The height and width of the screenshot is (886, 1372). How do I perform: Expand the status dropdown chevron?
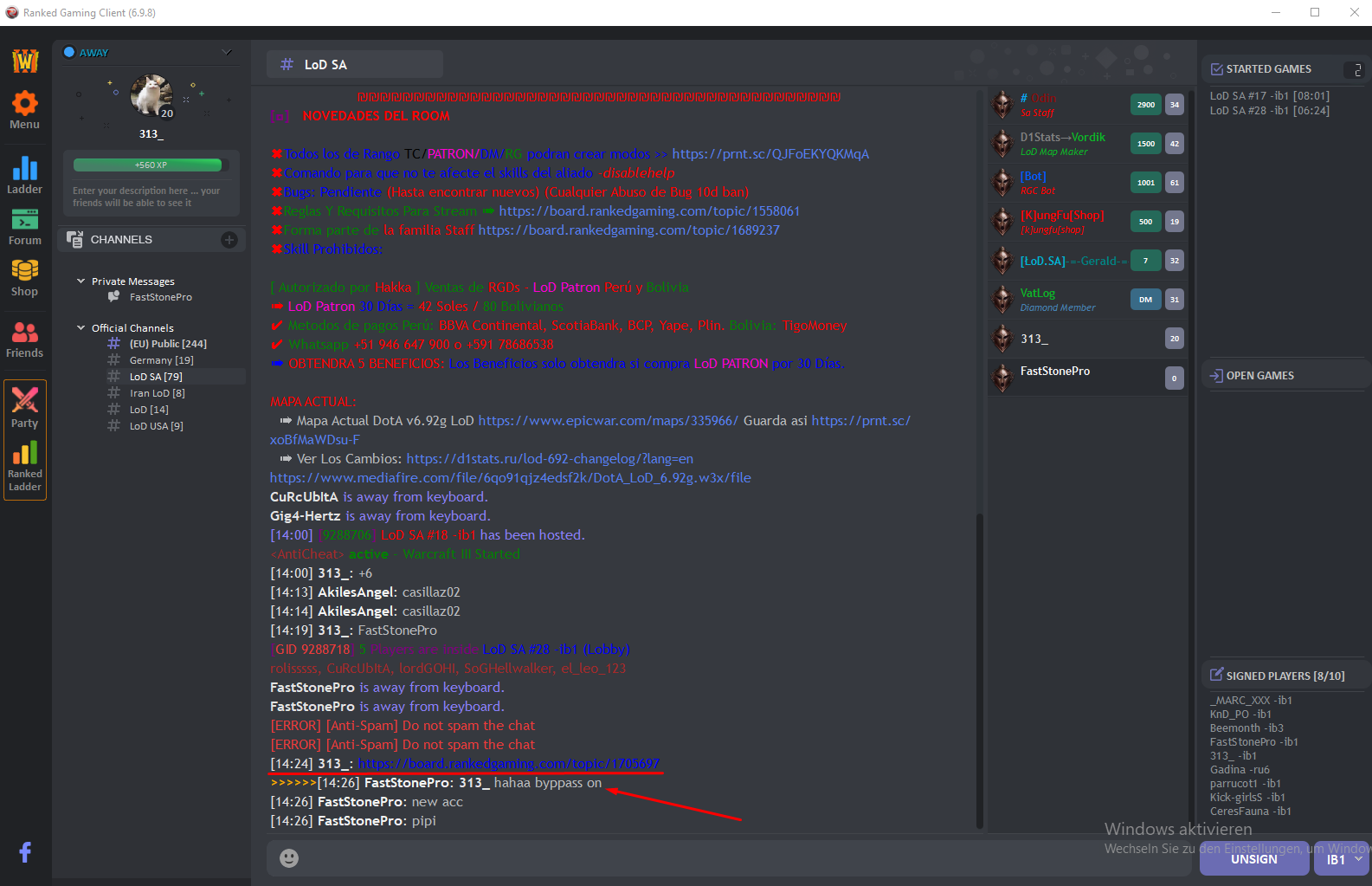point(227,53)
